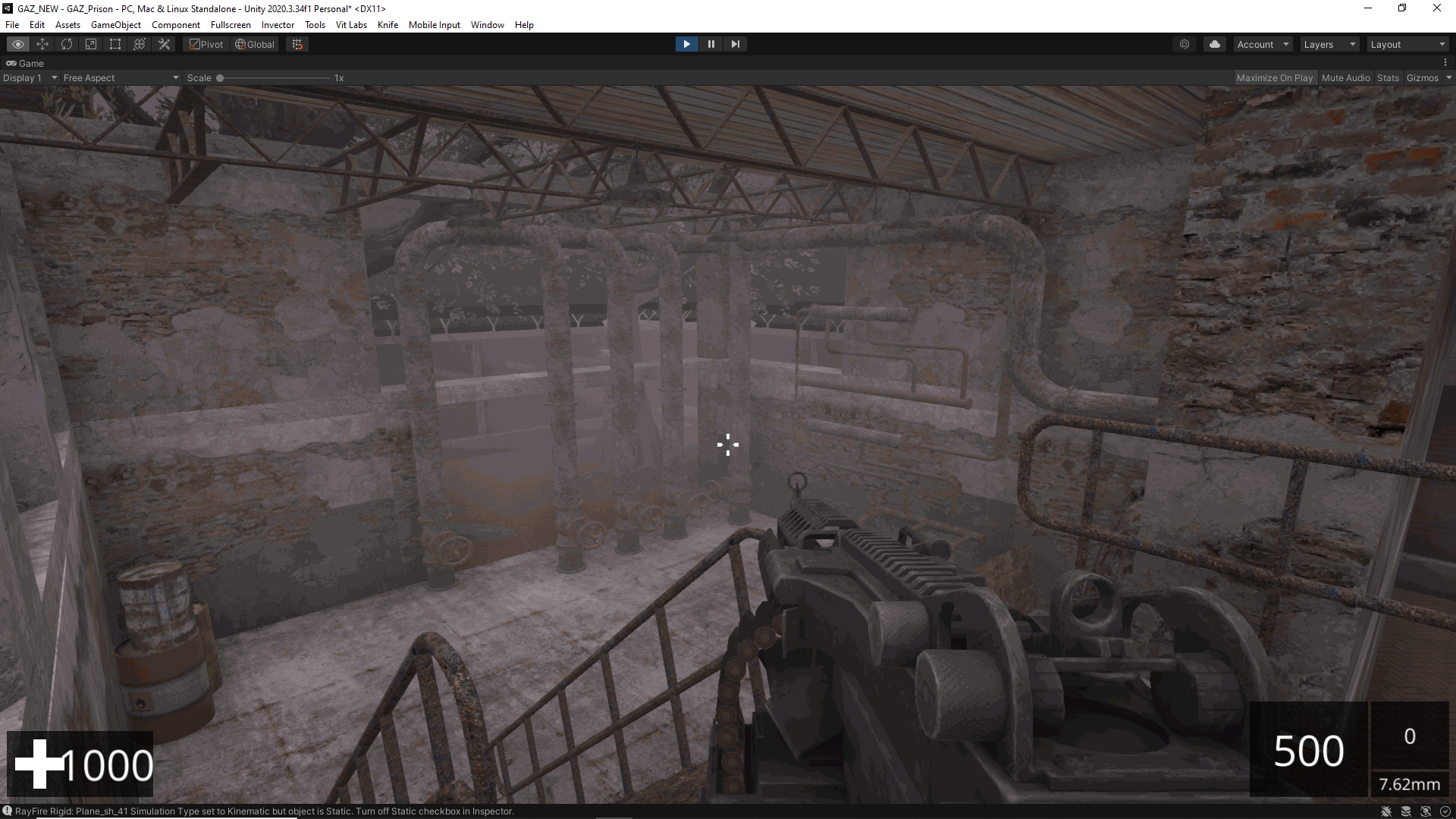Open the Invector menu
The width and height of the screenshot is (1456, 819).
click(278, 25)
